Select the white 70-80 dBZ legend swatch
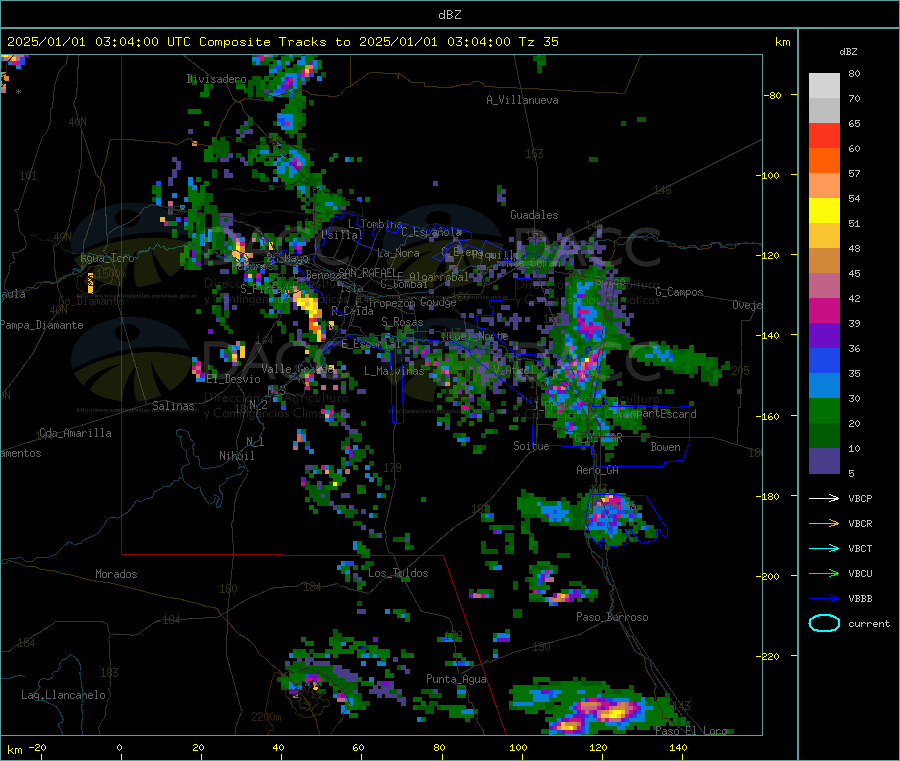The image size is (900, 761). pyautogui.click(x=824, y=86)
